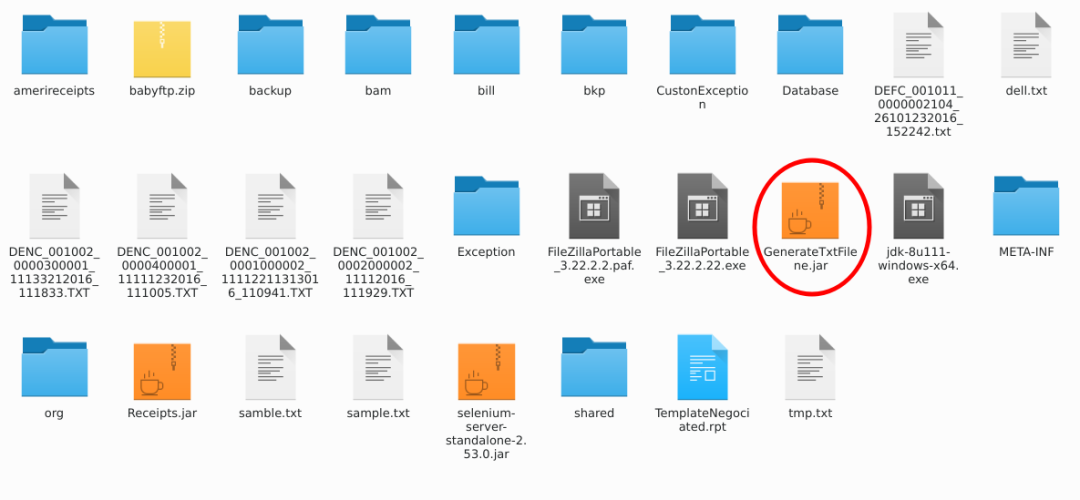Screen dimensions: 1080x500
Task: Click the 'jdk-8u111-windows-x64.exe' file name
Action: click(918, 265)
